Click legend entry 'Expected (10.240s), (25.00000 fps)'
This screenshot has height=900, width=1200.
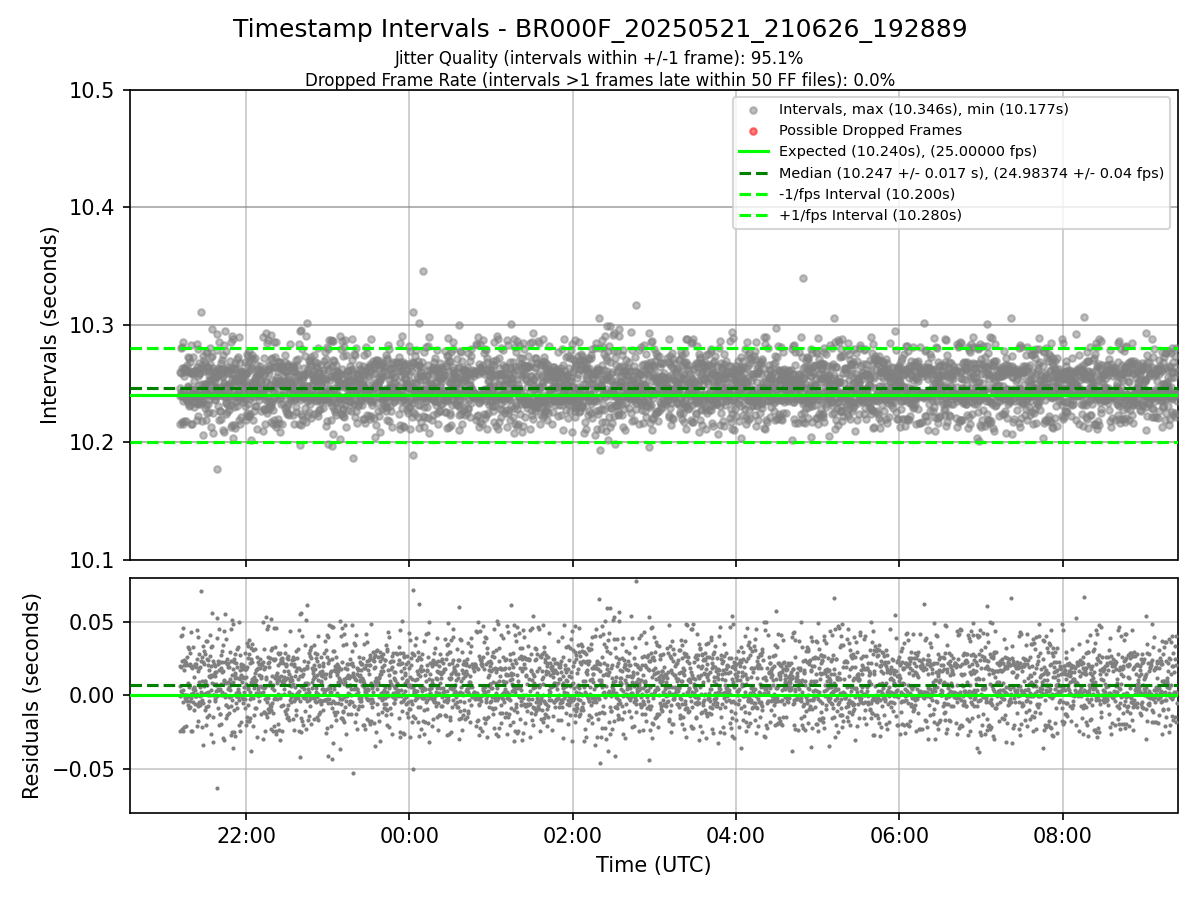tap(908, 151)
